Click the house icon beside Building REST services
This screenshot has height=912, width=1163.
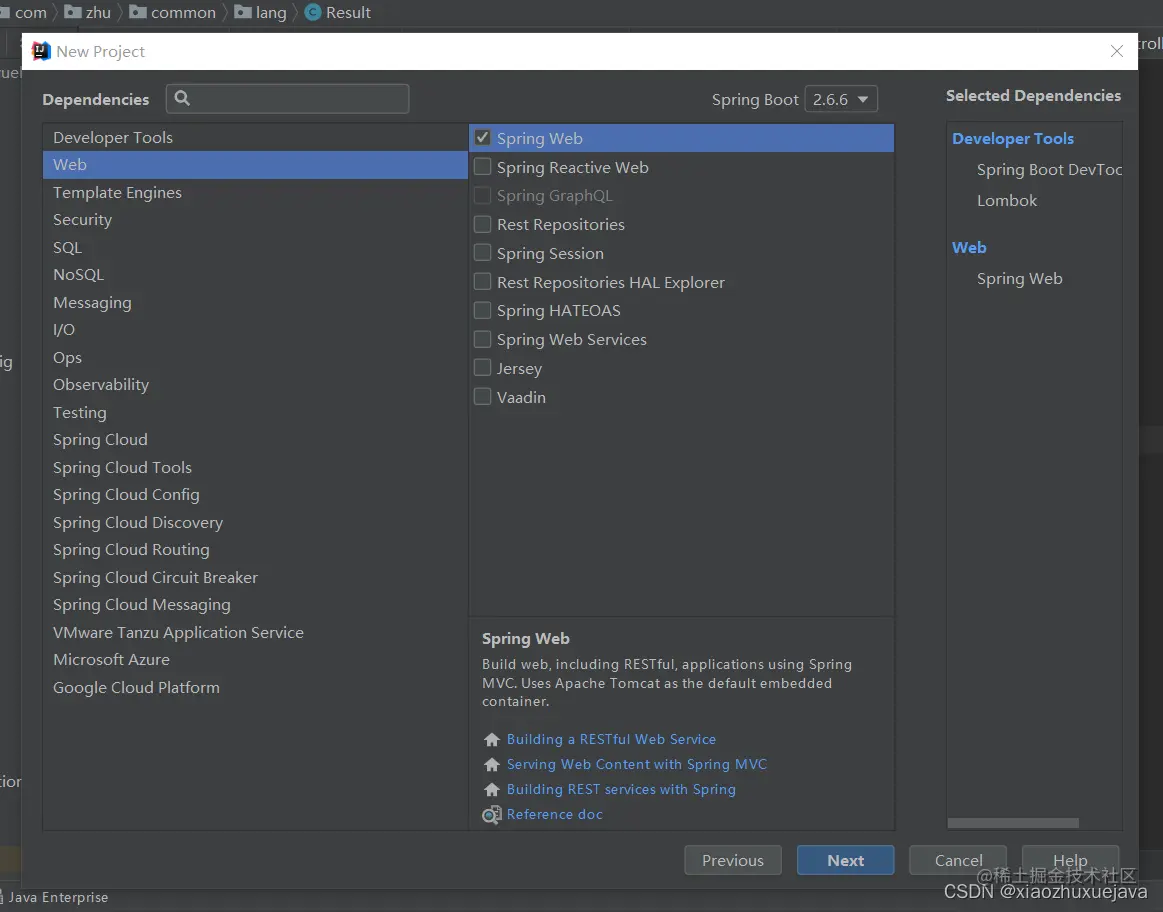click(491, 790)
